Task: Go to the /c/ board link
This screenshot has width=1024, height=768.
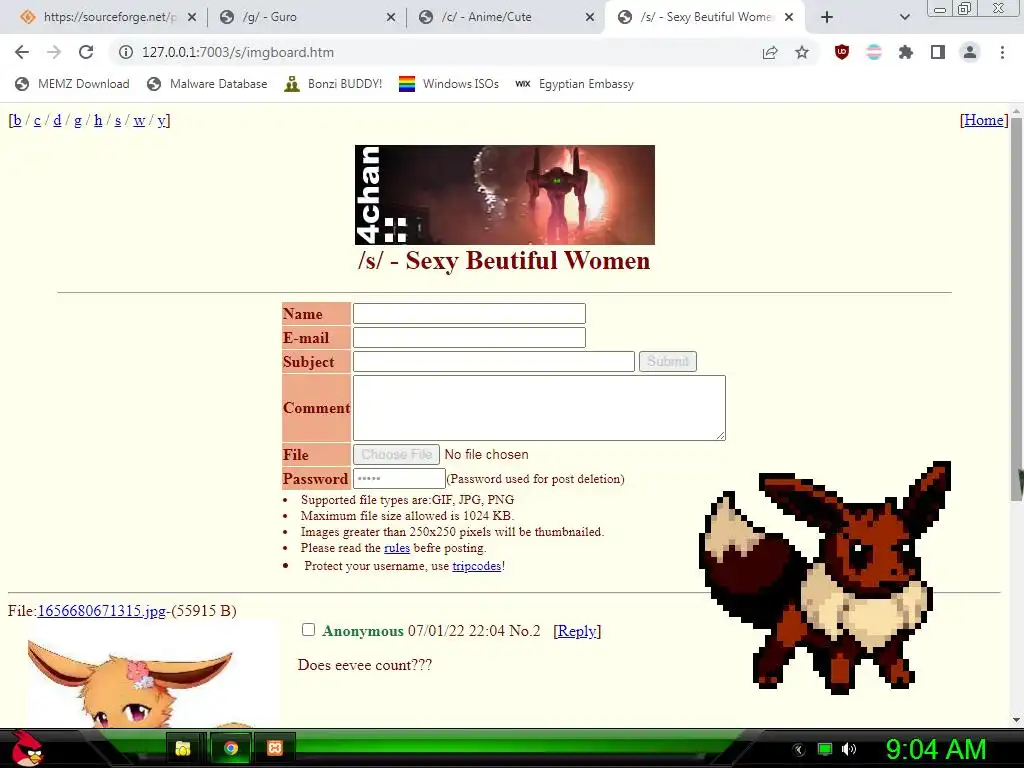Action: coord(37,120)
